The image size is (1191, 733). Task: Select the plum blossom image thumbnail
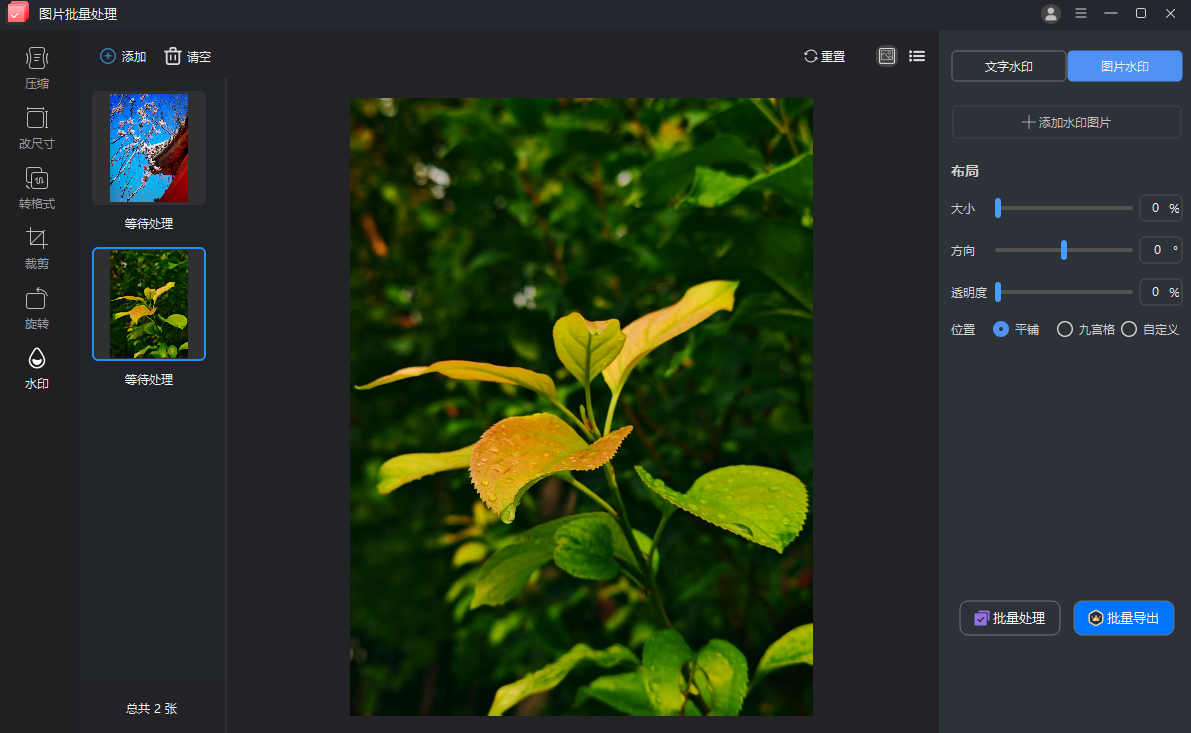pyautogui.click(x=149, y=148)
